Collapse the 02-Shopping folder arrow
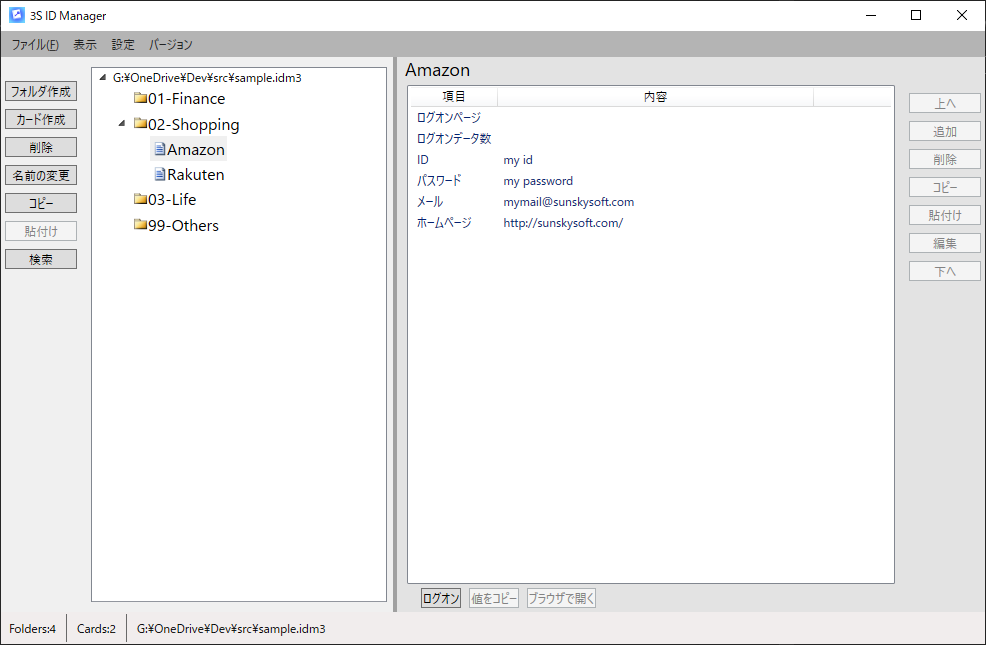 (121, 123)
